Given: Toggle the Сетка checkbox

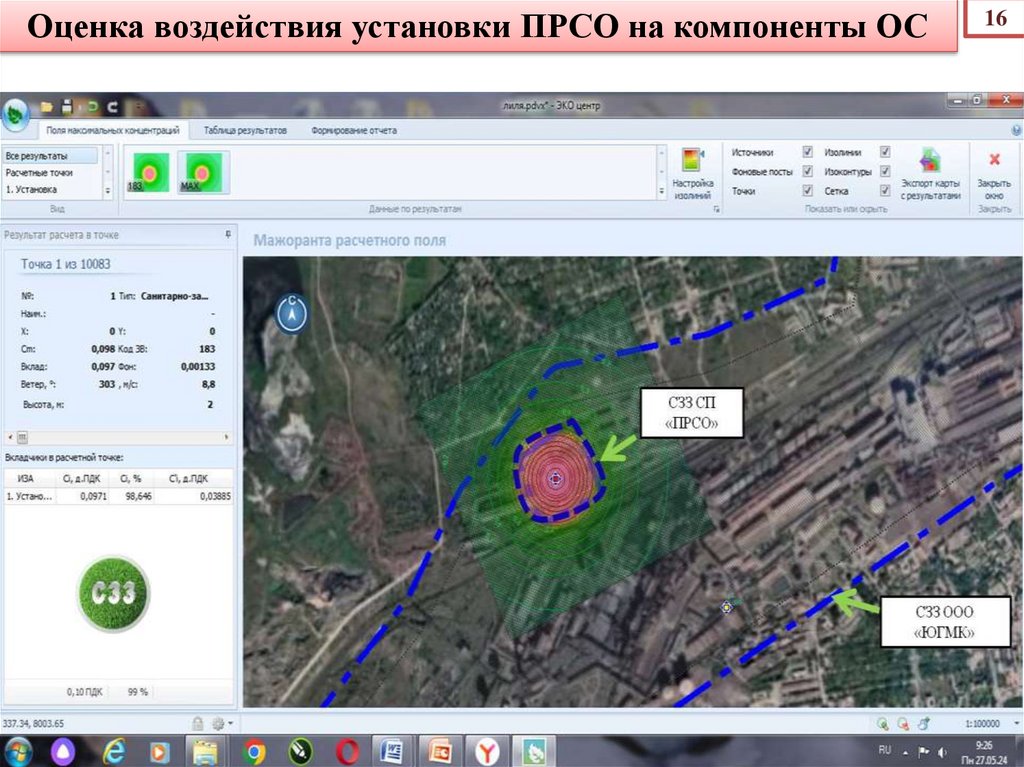Looking at the screenshot, I should [885, 190].
